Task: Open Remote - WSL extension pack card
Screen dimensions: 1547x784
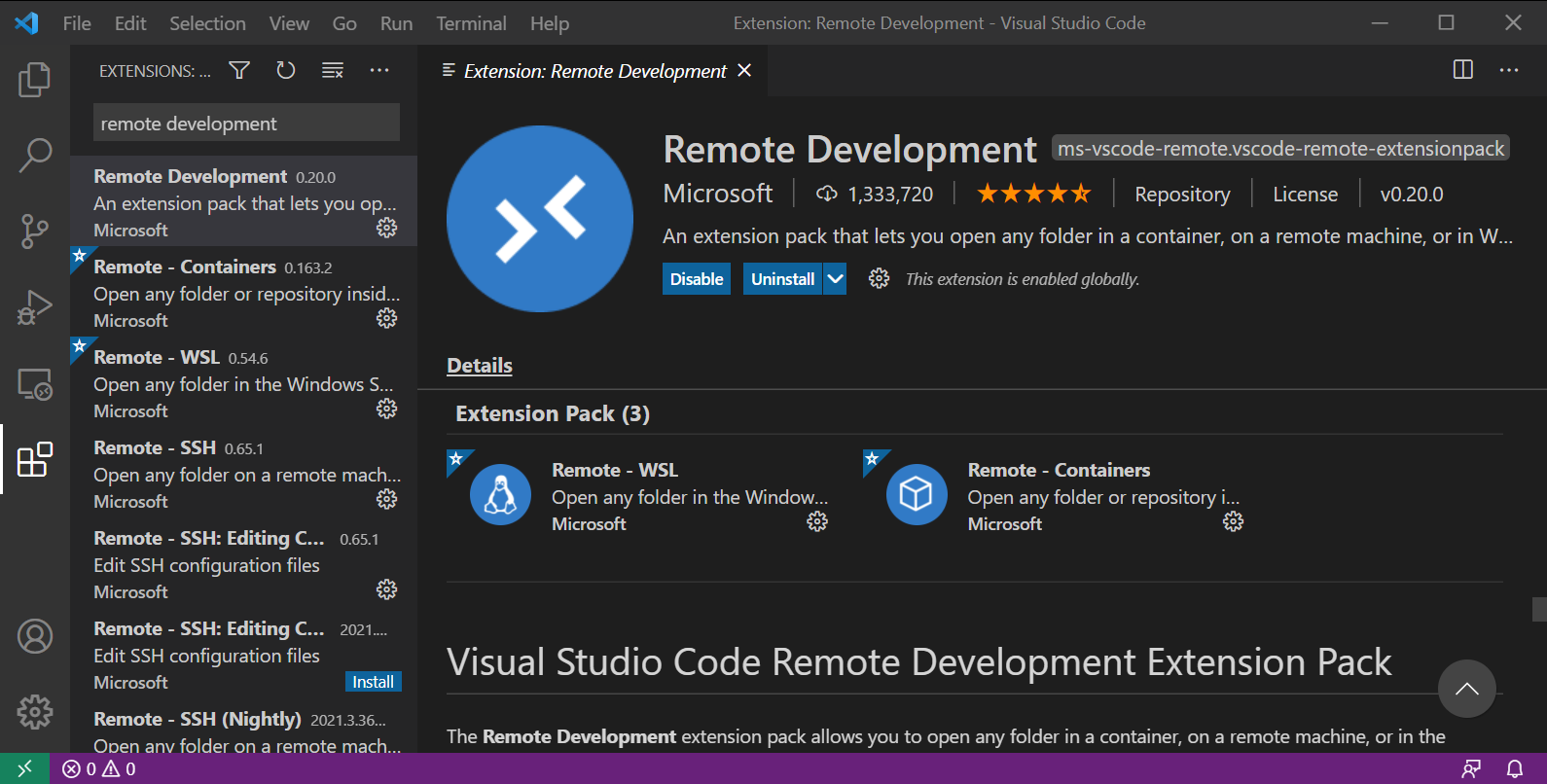Action: pos(640,496)
